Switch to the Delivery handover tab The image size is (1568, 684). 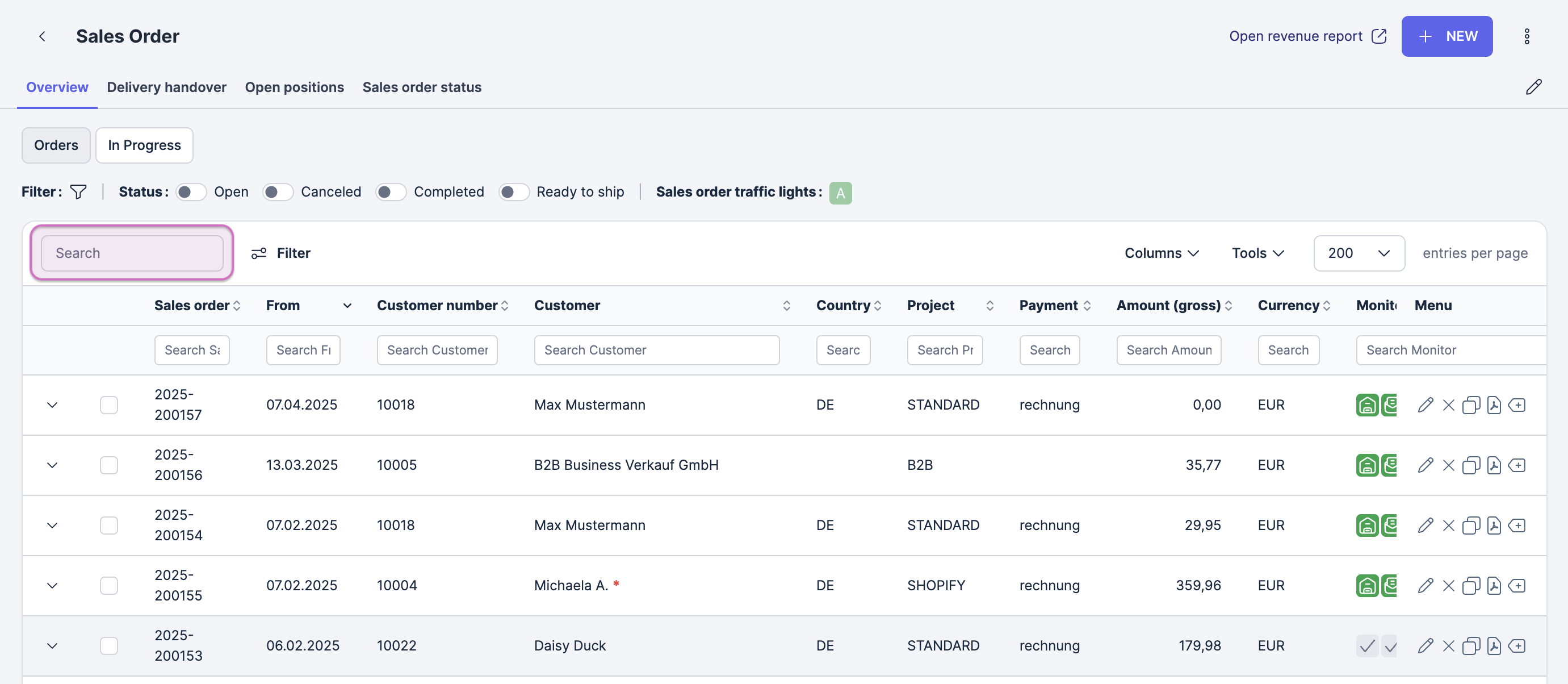click(x=166, y=87)
